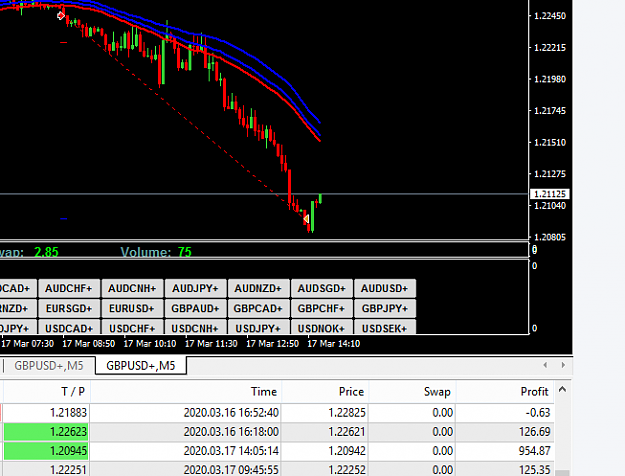This screenshot has width=625, height=476.
Task: Click the 17 Mar 10:10 time axis label
Action: [150, 344]
